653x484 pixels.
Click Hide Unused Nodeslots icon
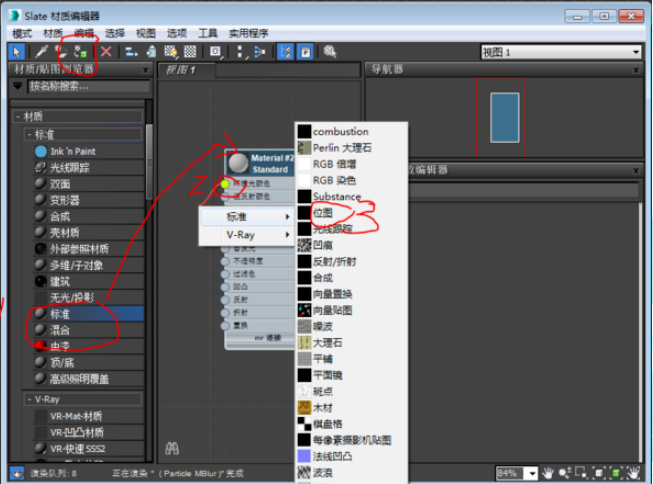click(152, 52)
